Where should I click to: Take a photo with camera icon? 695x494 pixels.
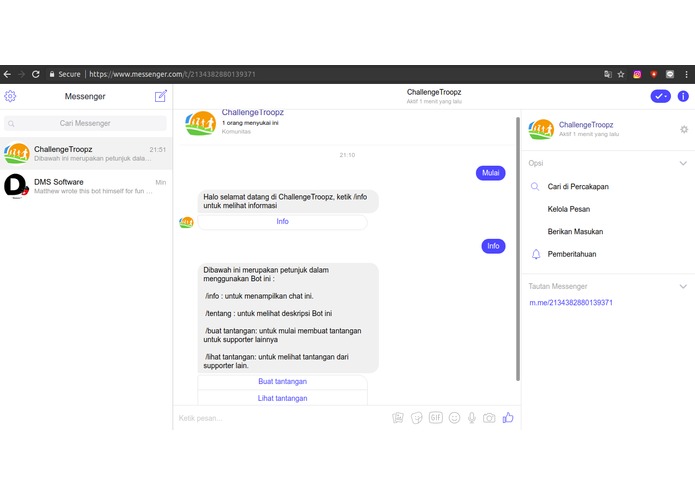(x=489, y=418)
